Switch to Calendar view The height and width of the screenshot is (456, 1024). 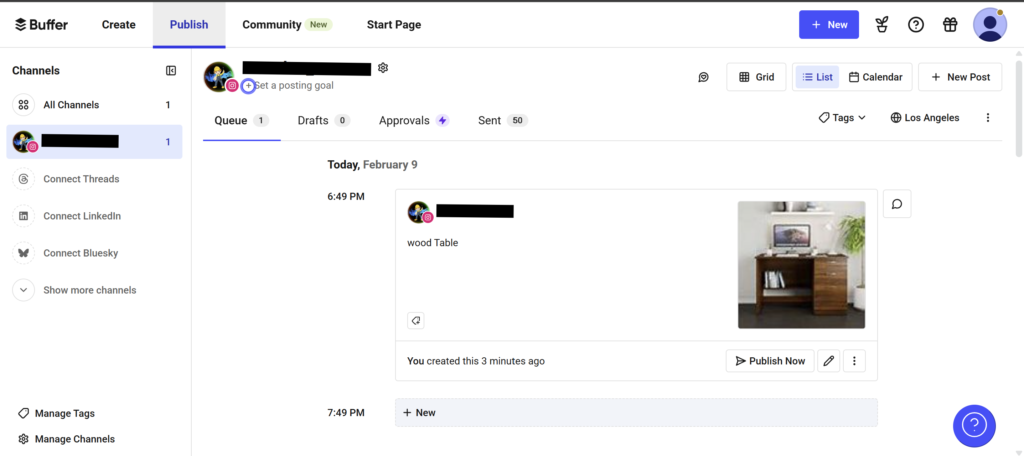pyautogui.click(x=876, y=77)
